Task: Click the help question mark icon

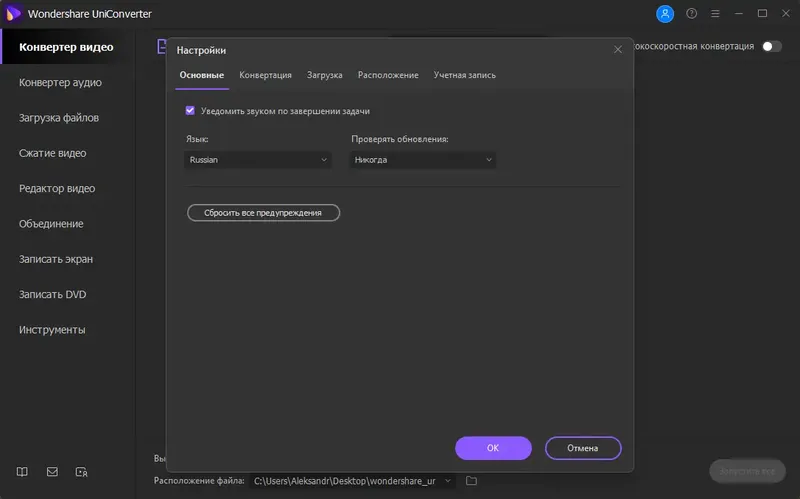Action: 691,14
